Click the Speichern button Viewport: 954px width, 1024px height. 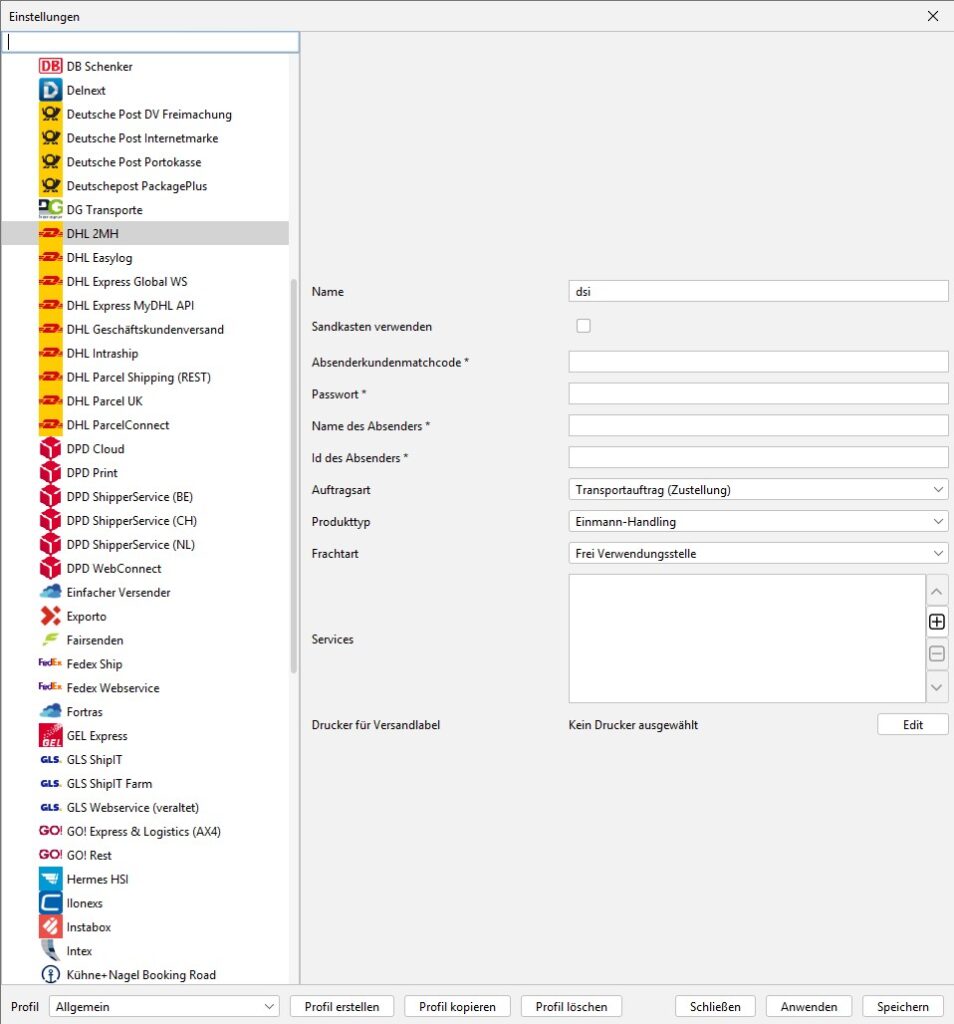point(902,1007)
